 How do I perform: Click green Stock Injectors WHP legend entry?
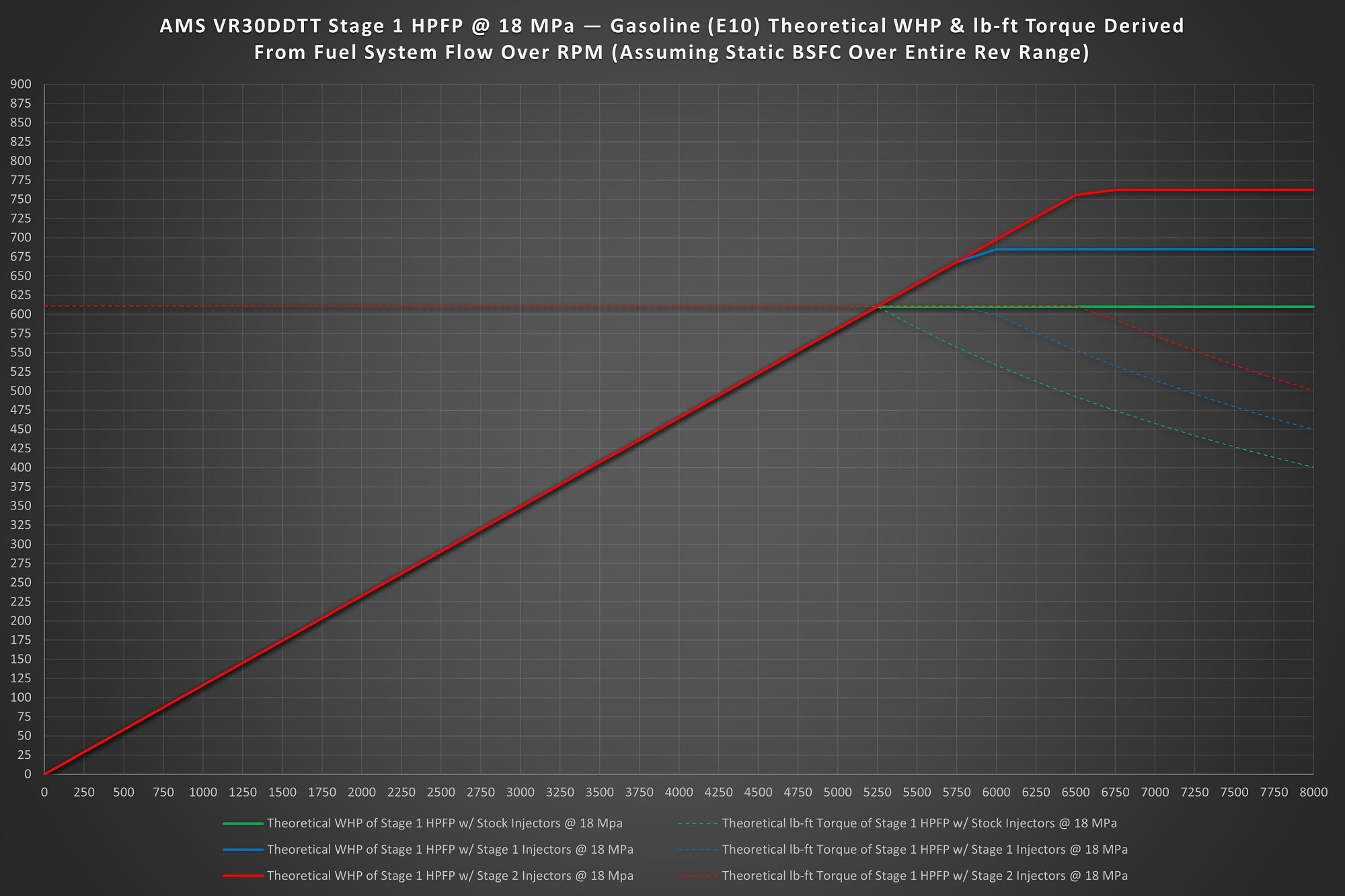[x=444, y=823]
